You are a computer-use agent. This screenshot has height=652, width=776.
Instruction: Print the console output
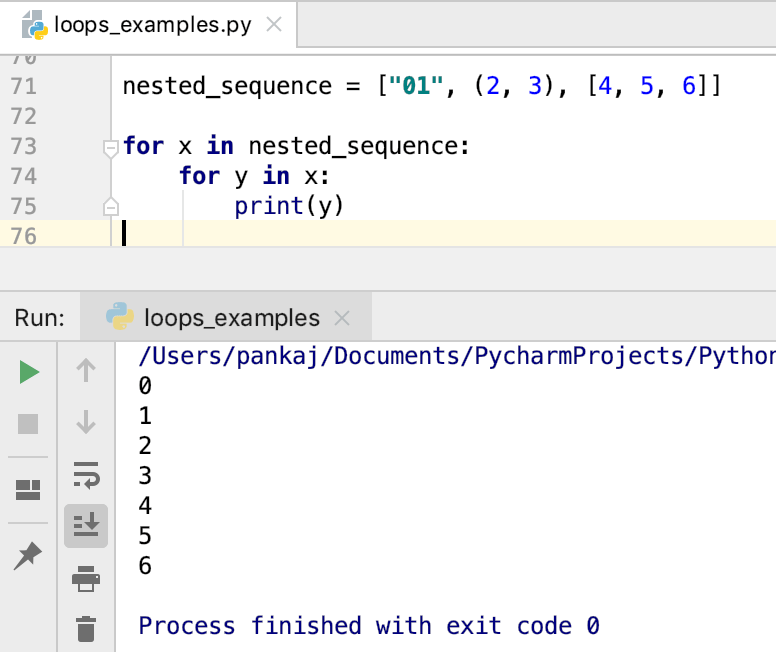coord(86,578)
